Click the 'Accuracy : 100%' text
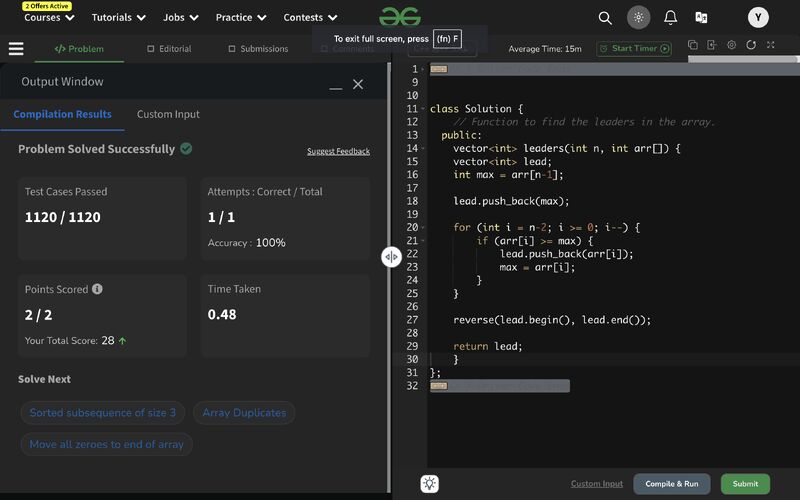Screen dimensions: 800x500 [x=246, y=243]
